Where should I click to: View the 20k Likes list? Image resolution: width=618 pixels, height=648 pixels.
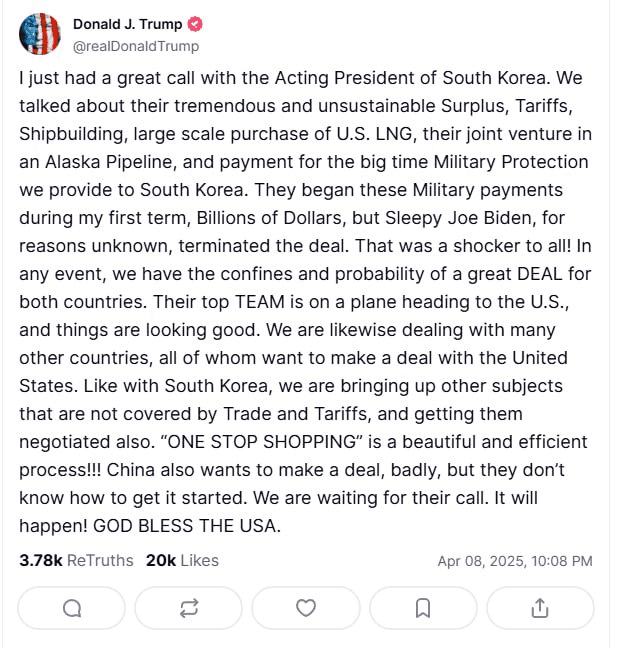[x=182, y=561]
